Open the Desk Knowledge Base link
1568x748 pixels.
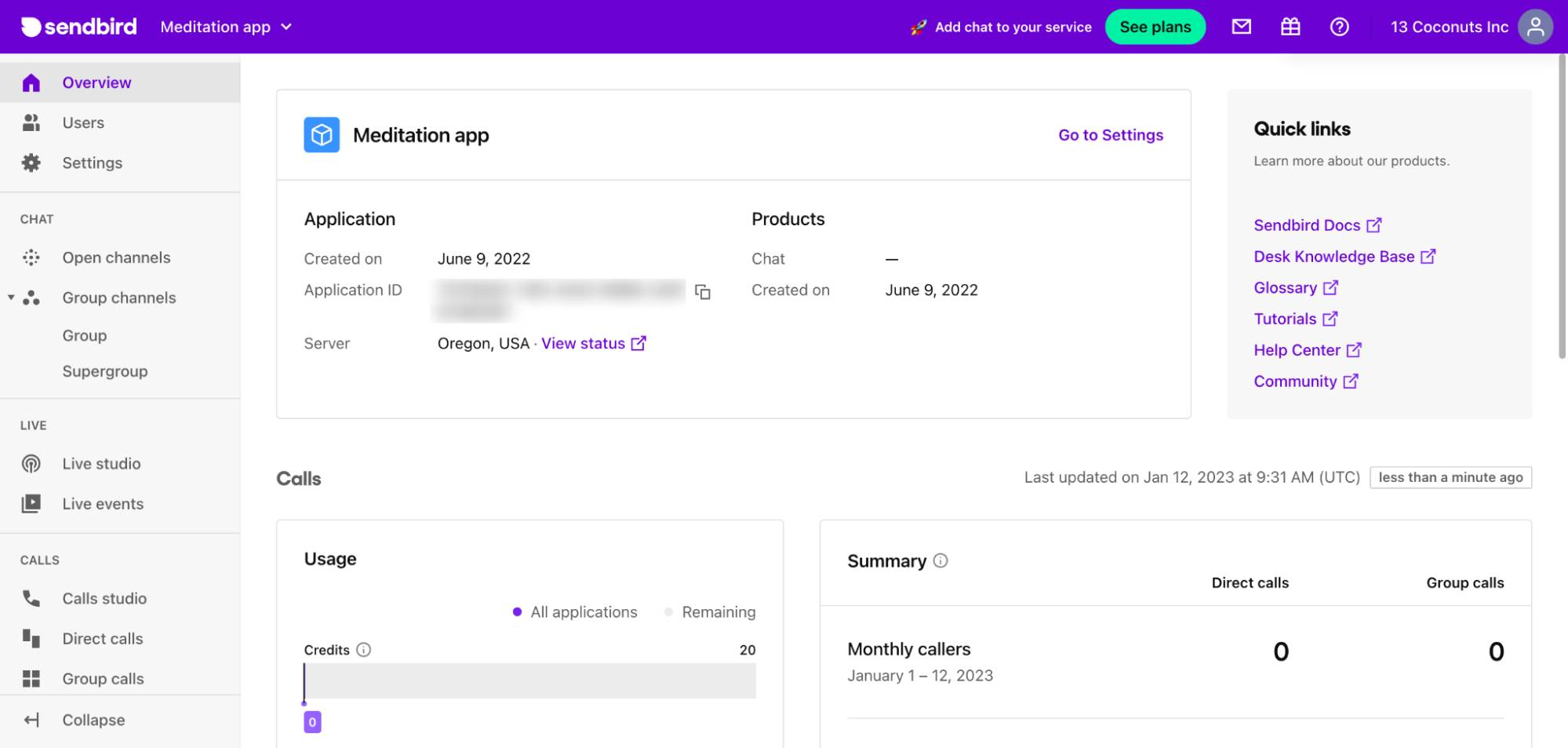pyautogui.click(x=1334, y=257)
